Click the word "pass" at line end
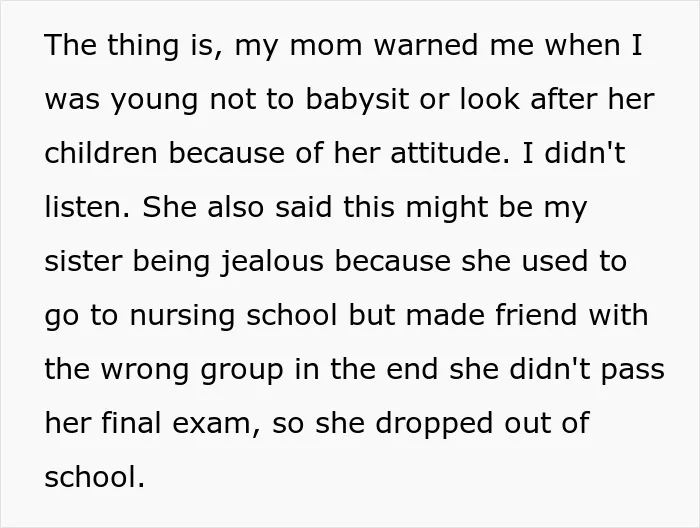The width and height of the screenshot is (700, 528). (633, 370)
